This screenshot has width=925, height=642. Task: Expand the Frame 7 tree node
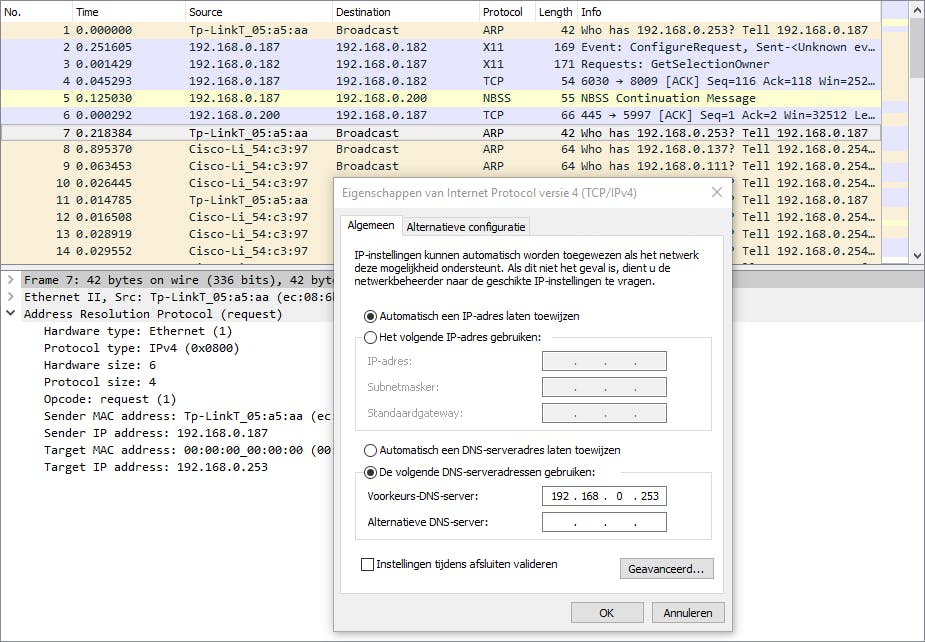click(x=10, y=279)
